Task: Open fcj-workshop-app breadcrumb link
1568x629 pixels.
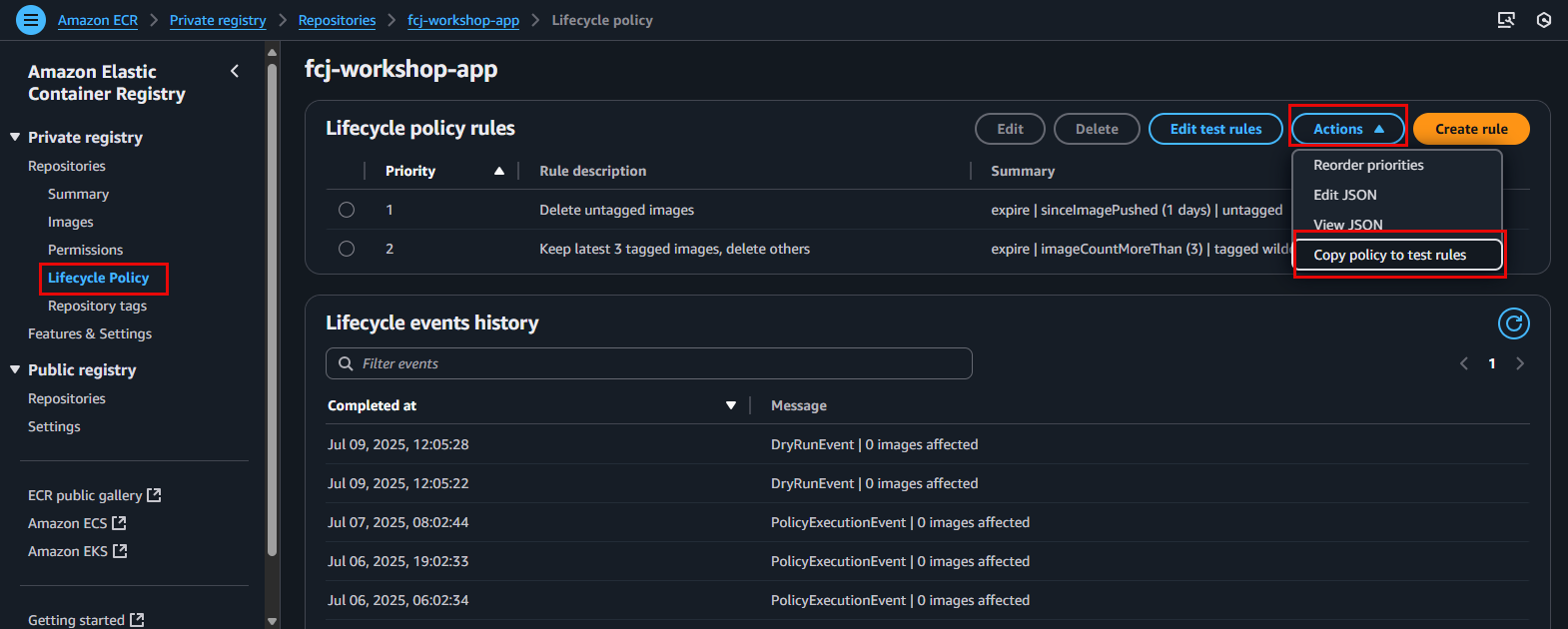Action: pyautogui.click(x=463, y=20)
